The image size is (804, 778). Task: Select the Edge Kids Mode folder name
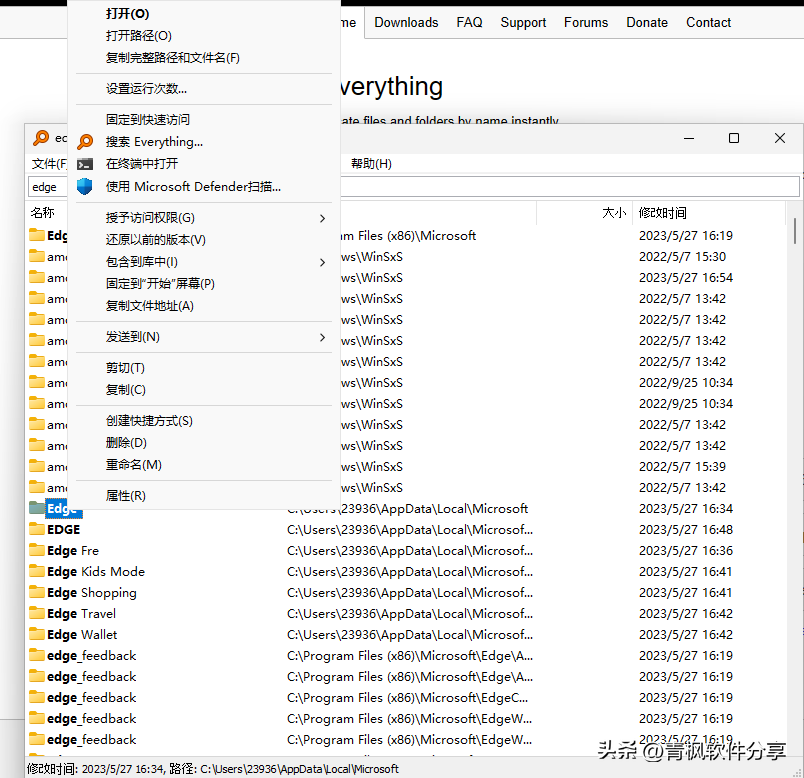tap(96, 571)
